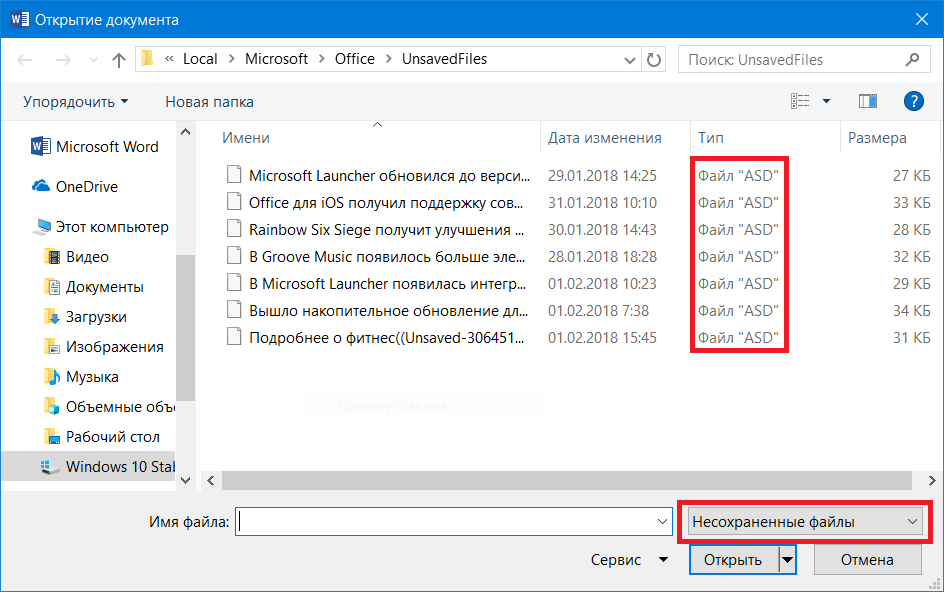The image size is (944, 592).
Task: Click the Отмена button
Action: tap(868, 560)
